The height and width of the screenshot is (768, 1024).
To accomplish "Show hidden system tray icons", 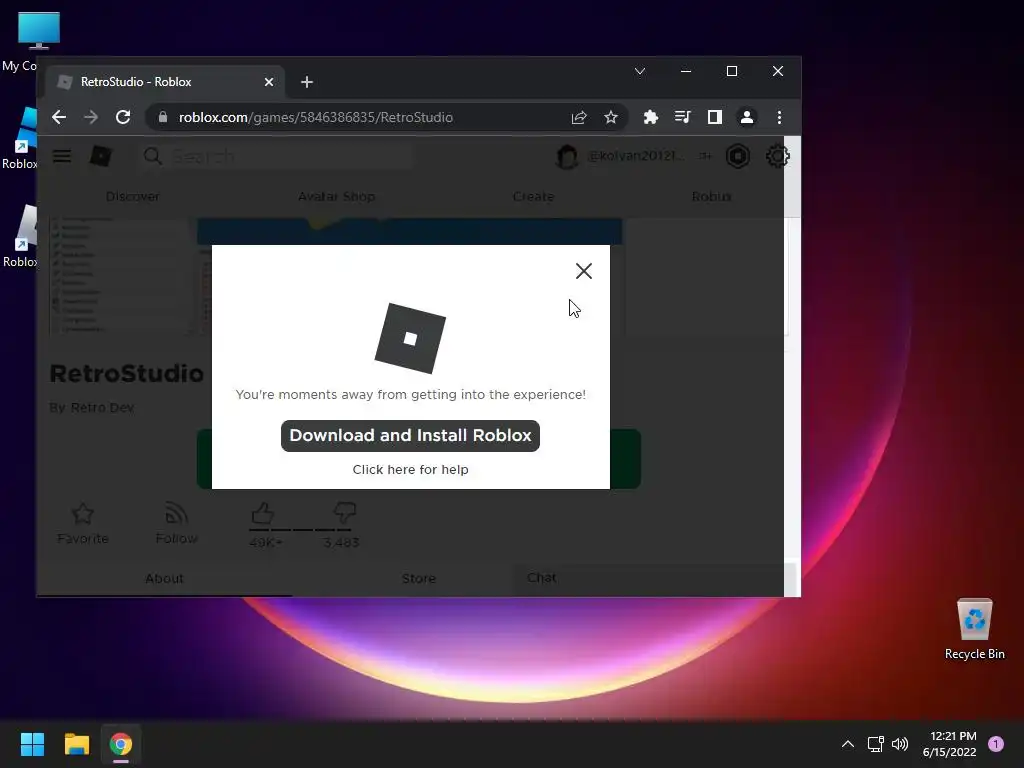I will click(848, 744).
